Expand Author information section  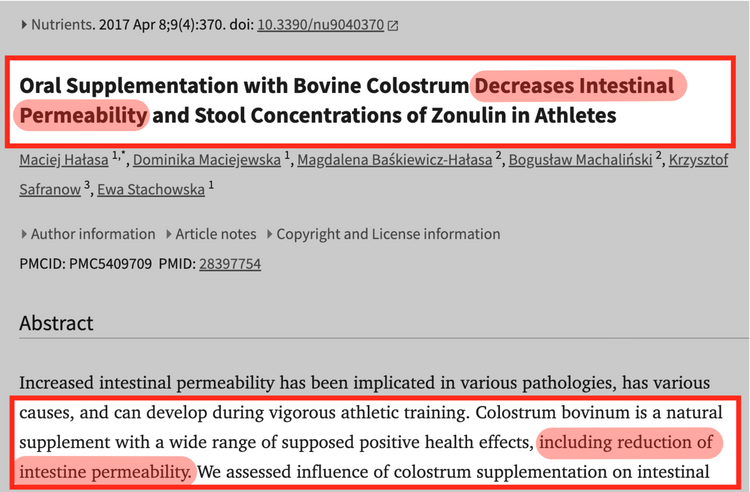coord(88,234)
